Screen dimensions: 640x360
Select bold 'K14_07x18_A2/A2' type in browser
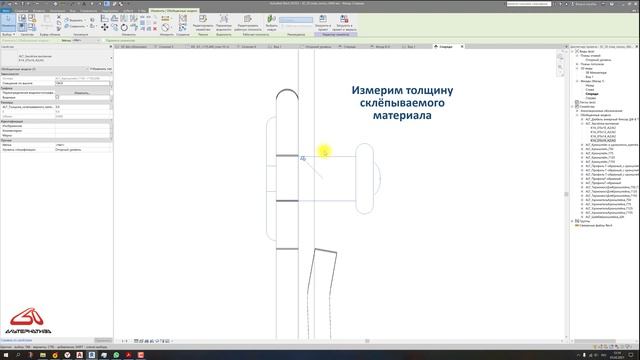603,140
